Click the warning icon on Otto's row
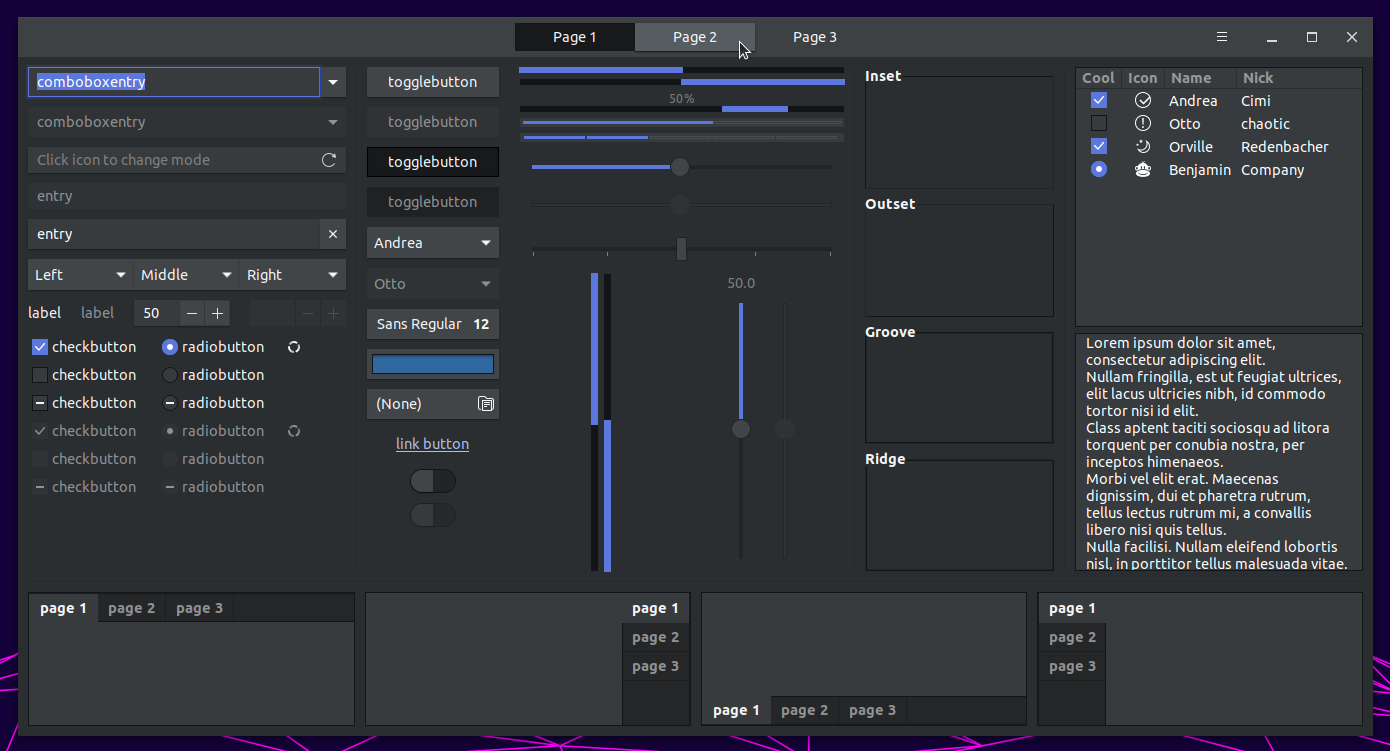 (1142, 123)
